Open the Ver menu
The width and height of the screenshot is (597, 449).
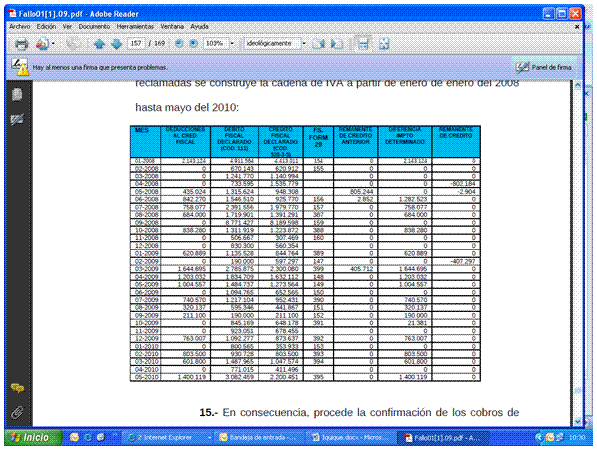click(x=67, y=26)
